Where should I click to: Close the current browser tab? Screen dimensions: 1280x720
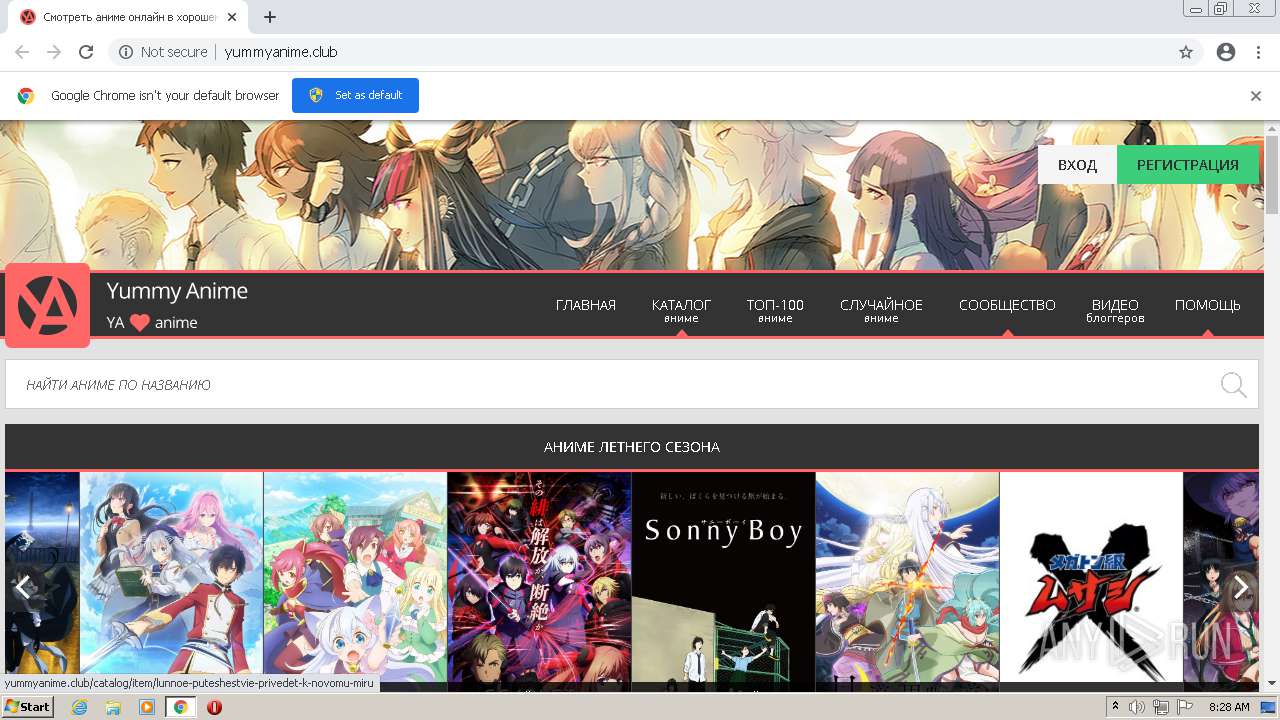click(x=232, y=17)
